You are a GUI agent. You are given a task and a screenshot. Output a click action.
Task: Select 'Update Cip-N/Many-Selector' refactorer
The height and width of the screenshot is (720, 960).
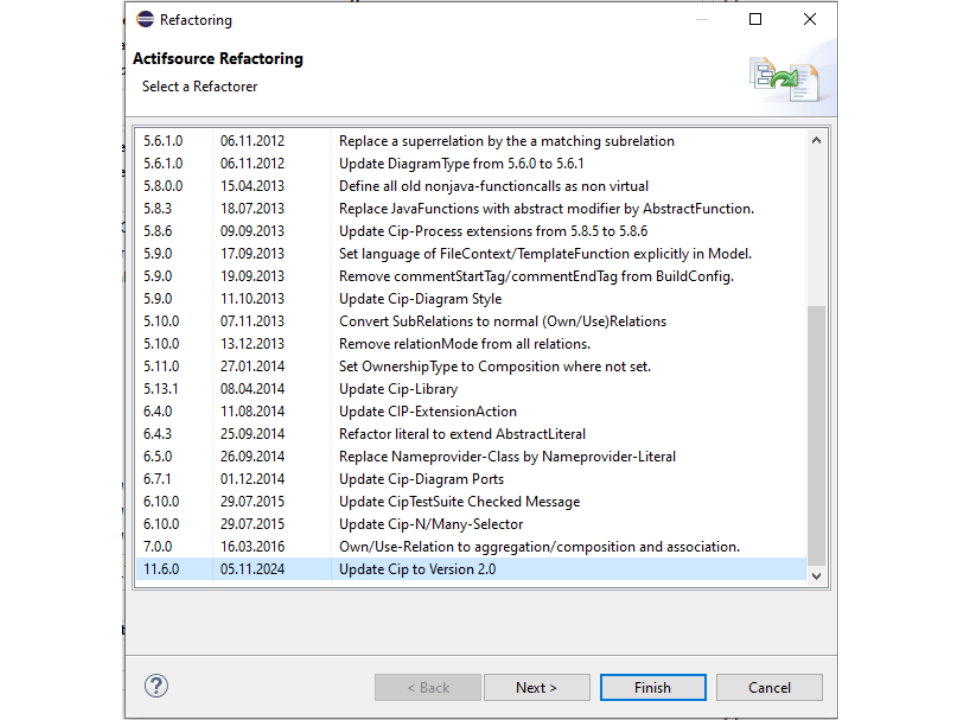coord(431,524)
